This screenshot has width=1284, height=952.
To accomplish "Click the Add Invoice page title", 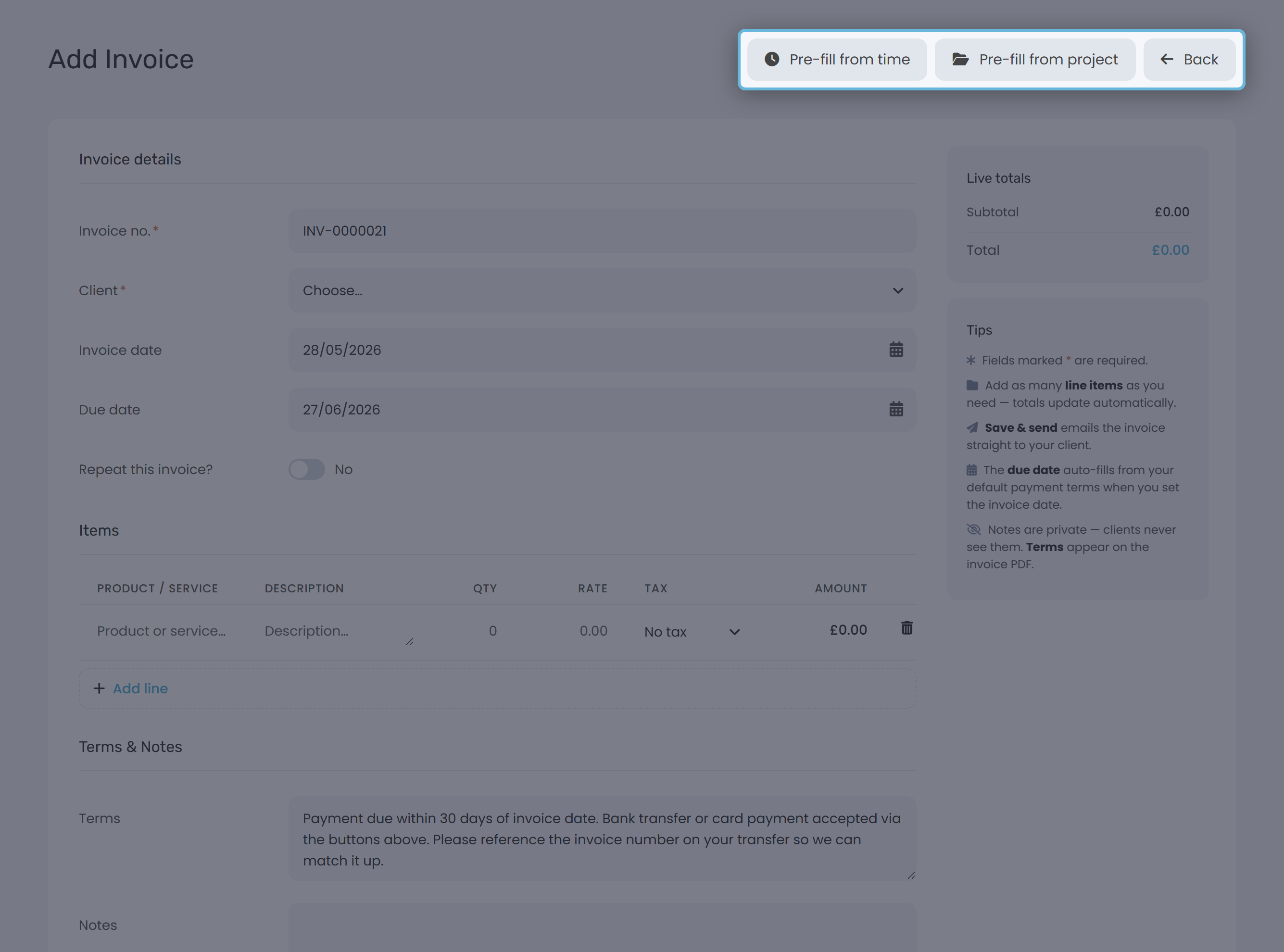I will pos(121,59).
